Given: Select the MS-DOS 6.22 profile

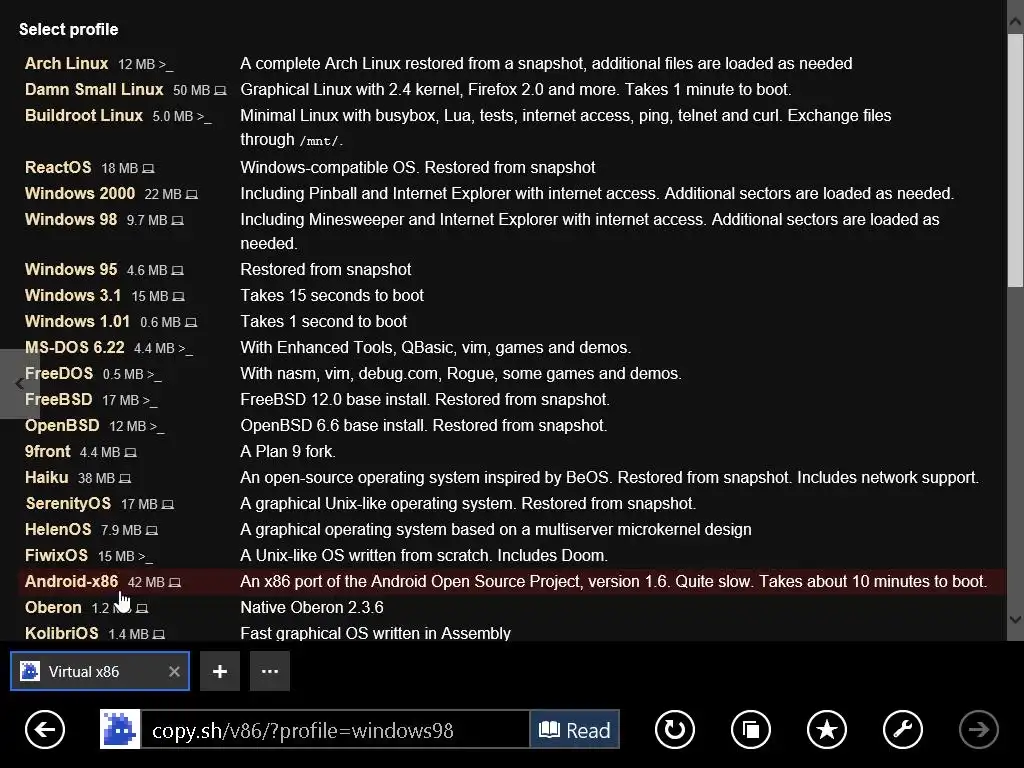Looking at the screenshot, I should [x=74, y=347].
